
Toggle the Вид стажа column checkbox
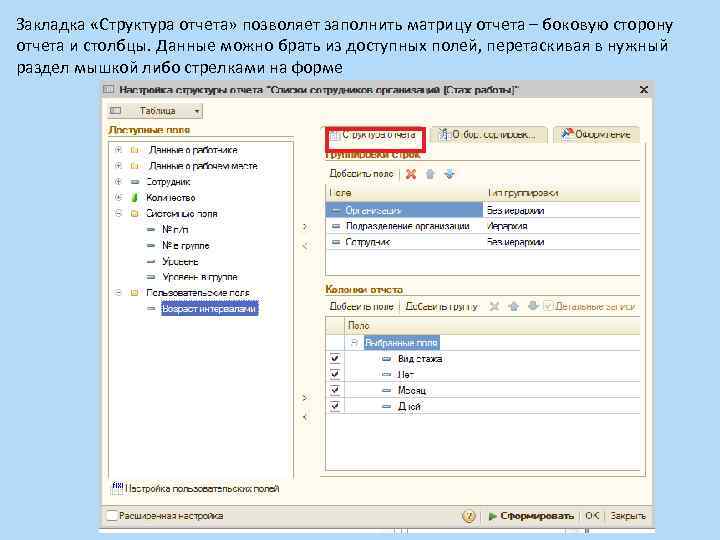[335, 358]
